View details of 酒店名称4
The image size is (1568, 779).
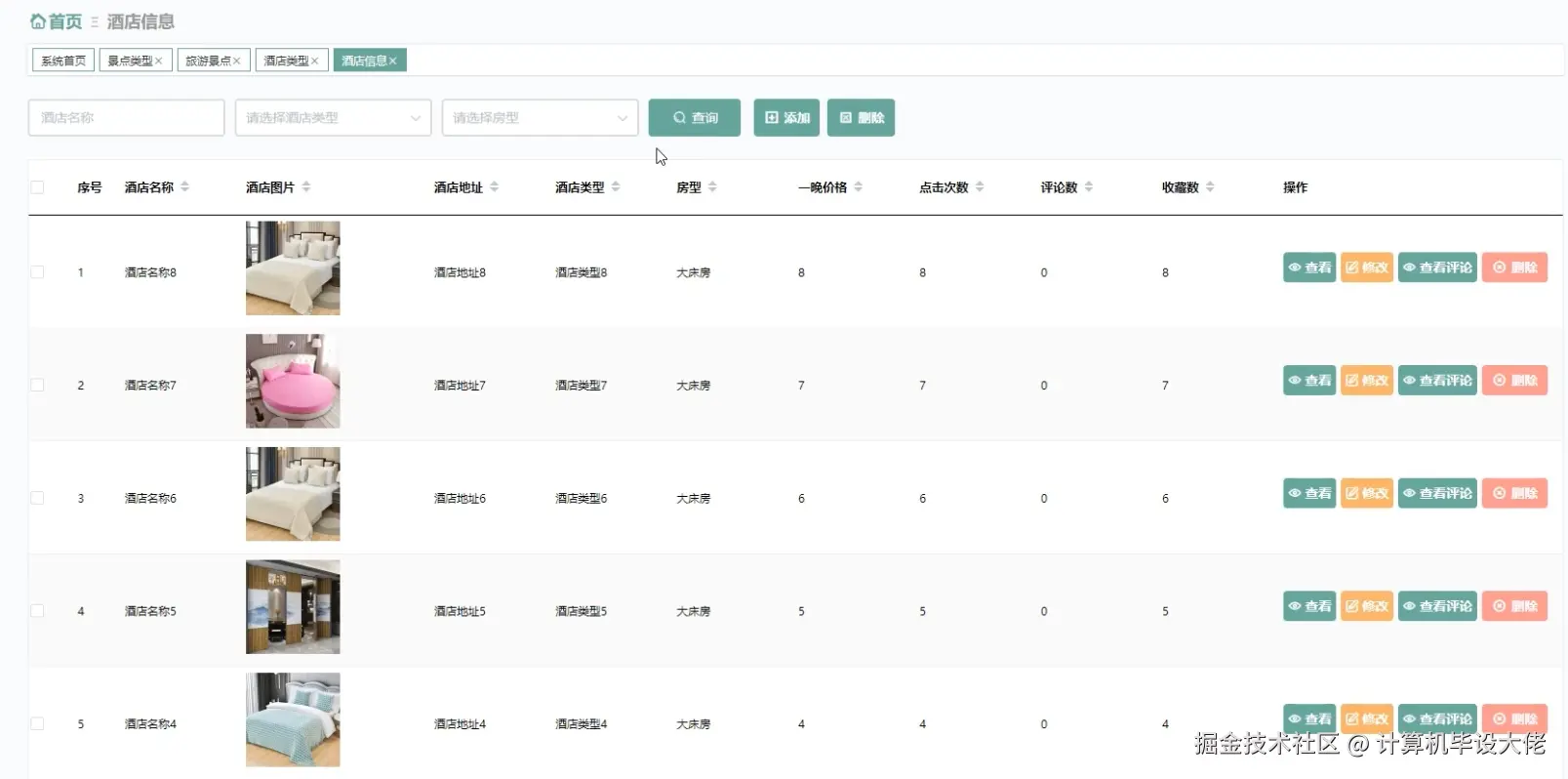[x=1309, y=718]
